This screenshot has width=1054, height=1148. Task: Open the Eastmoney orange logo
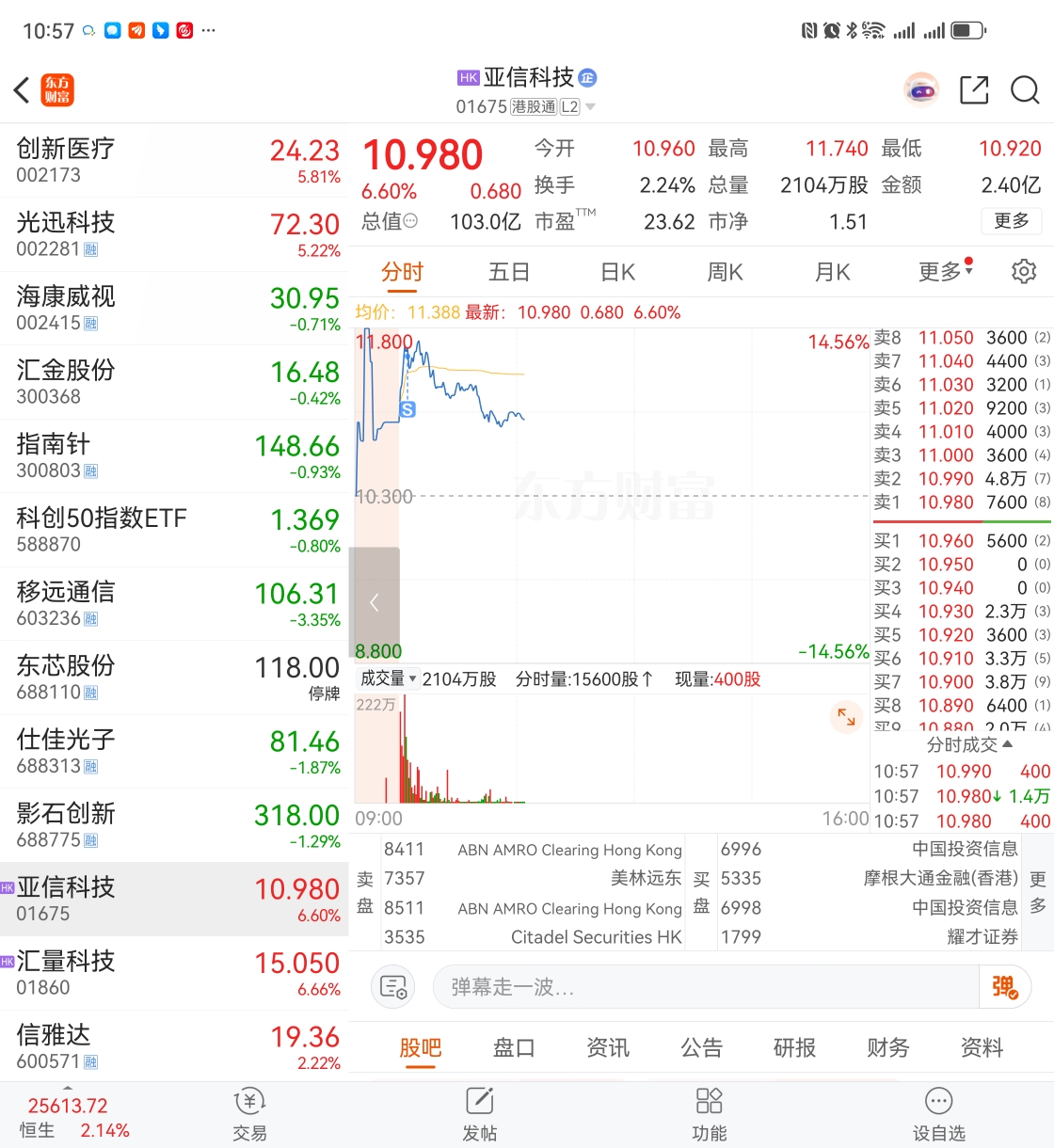click(57, 90)
